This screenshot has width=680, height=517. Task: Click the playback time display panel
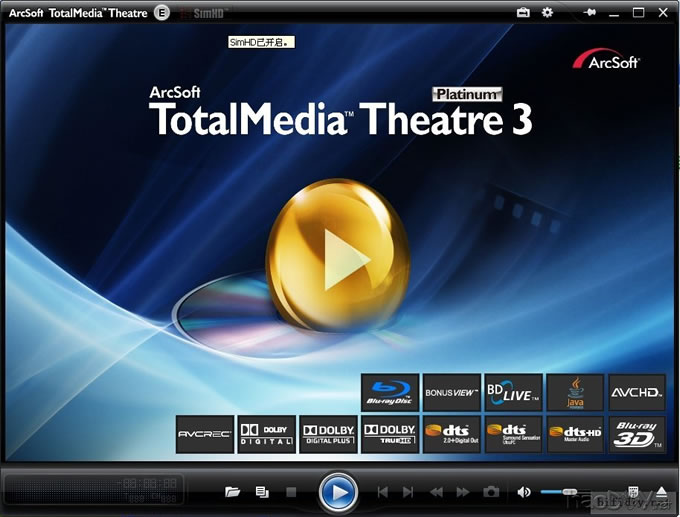(93, 490)
